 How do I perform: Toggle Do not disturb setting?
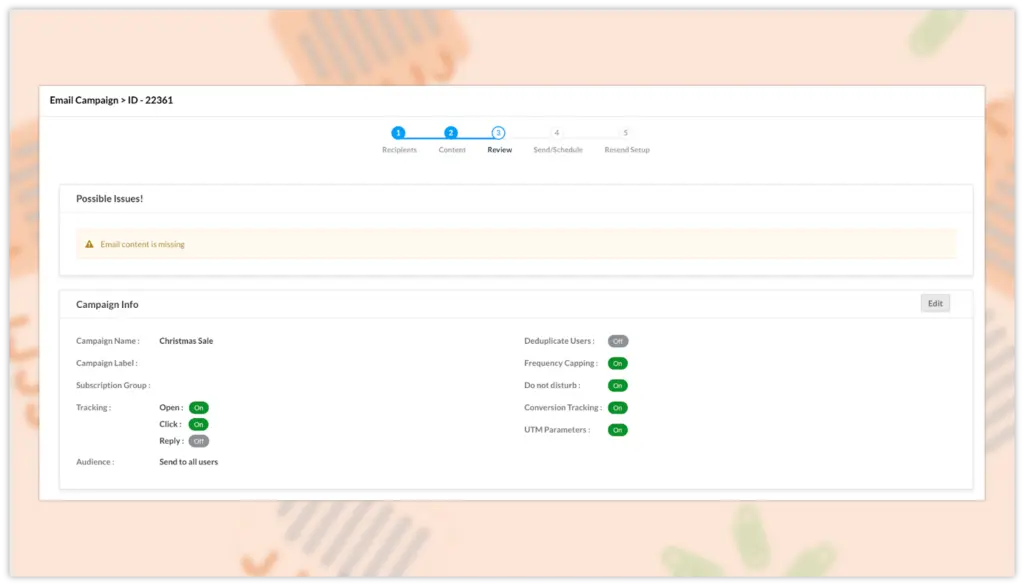[x=618, y=386]
